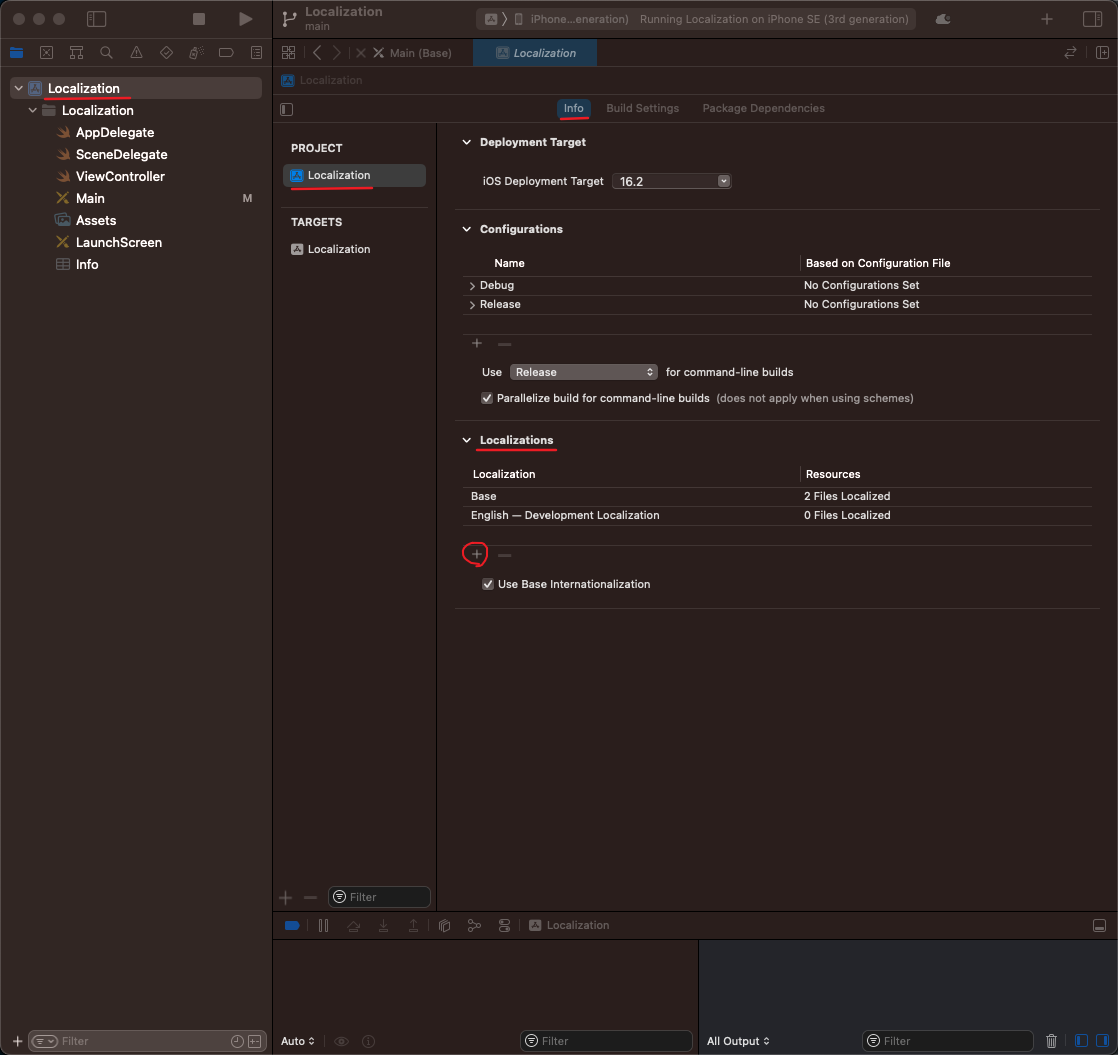The height and width of the screenshot is (1055, 1118).
Task: Open the Test navigator diamond icon
Action: 166,52
